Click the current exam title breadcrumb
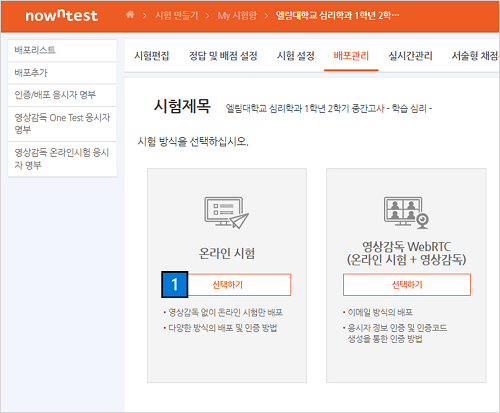Viewport: 500px width, 413px height. [337, 15]
